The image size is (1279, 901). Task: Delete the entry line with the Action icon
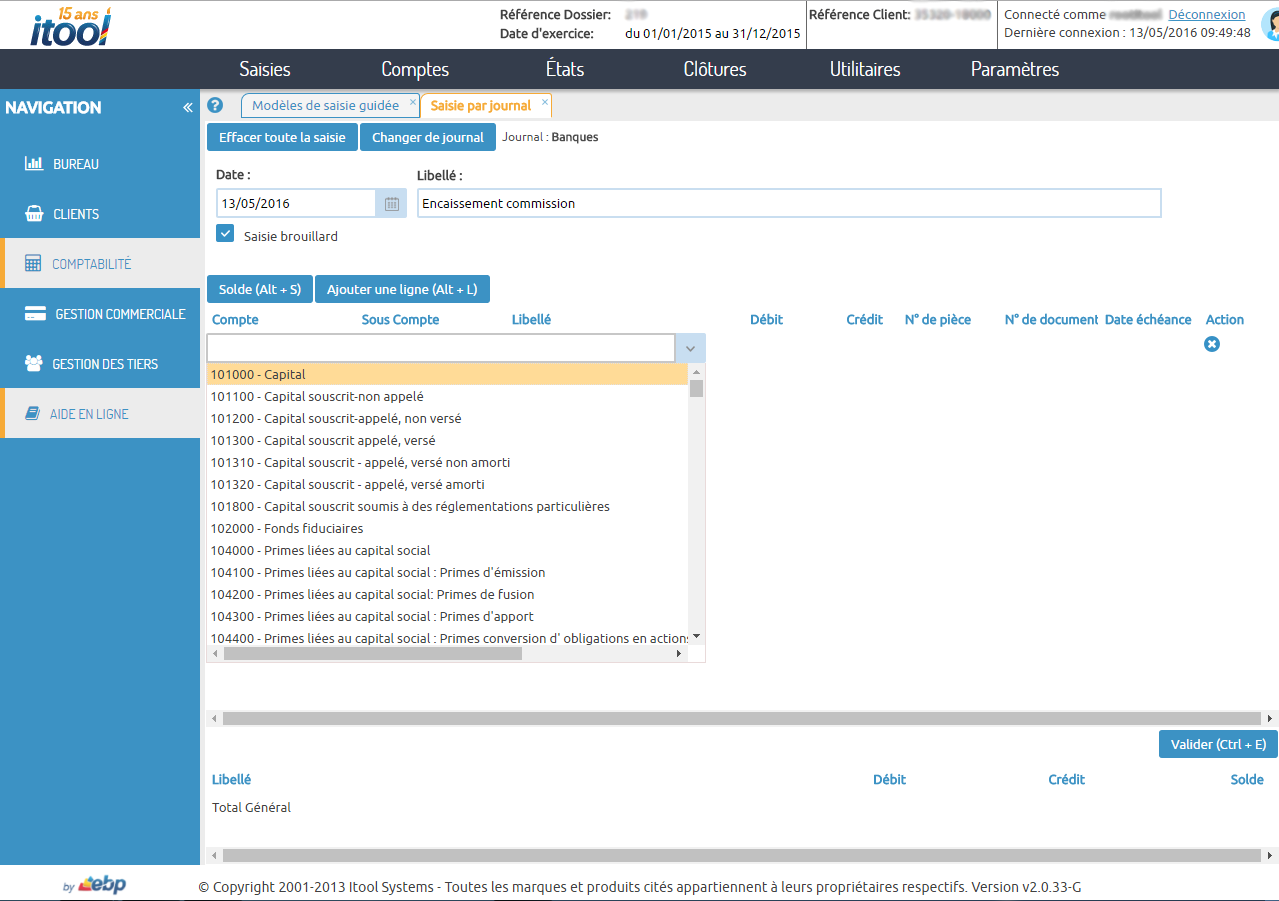[1212, 344]
